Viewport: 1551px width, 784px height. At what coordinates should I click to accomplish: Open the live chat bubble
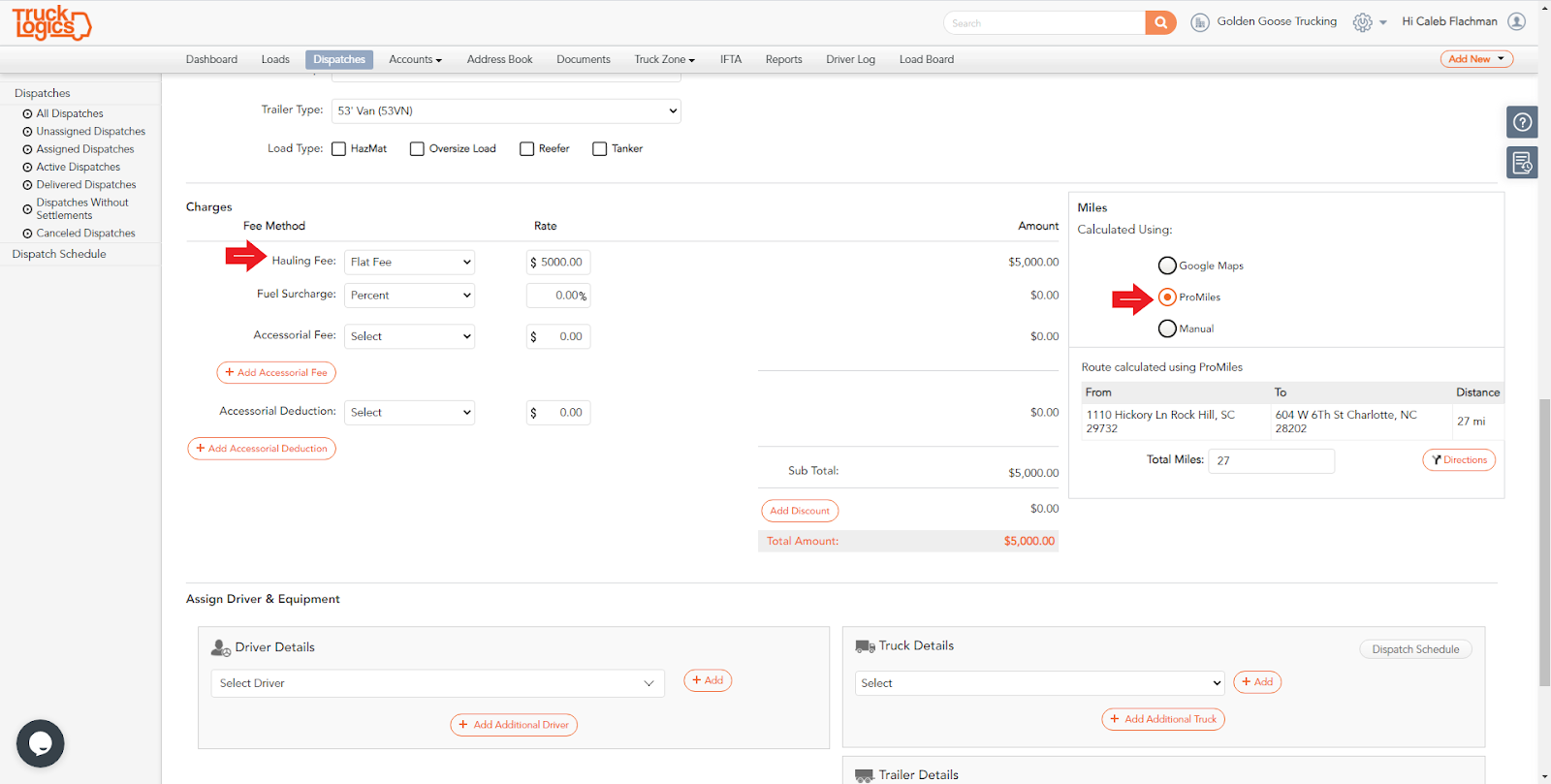pyautogui.click(x=41, y=743)
